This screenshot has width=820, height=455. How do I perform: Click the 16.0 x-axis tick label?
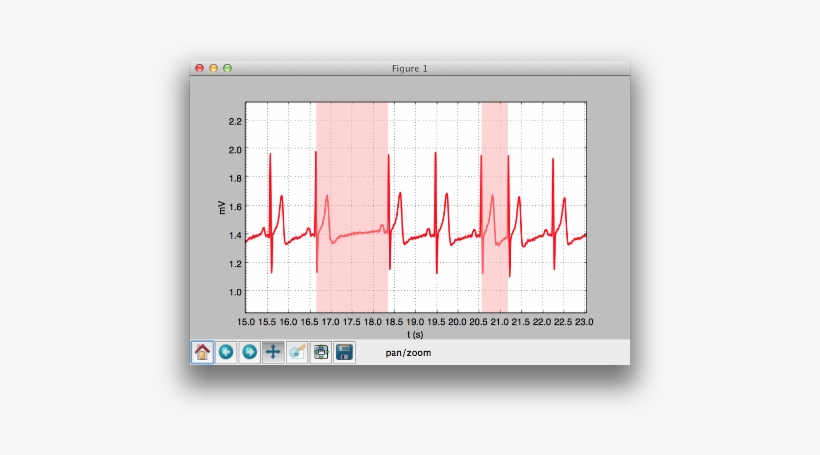[288, 322]
